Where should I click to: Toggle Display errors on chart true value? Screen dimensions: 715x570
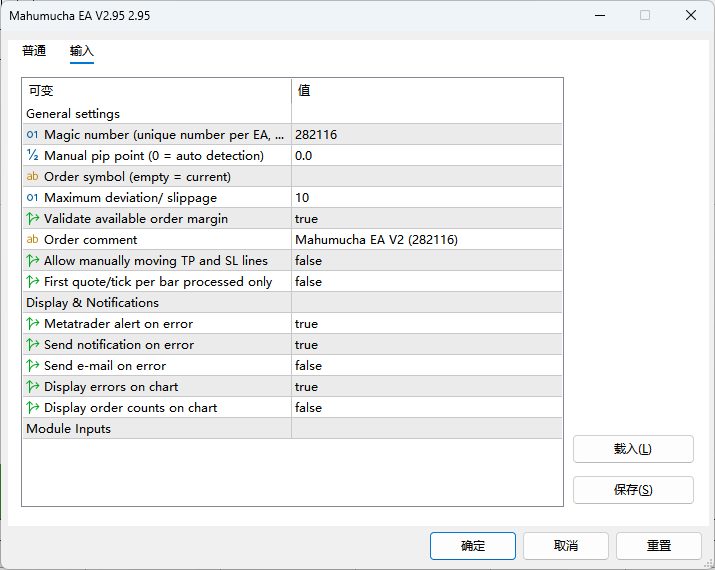426,386
